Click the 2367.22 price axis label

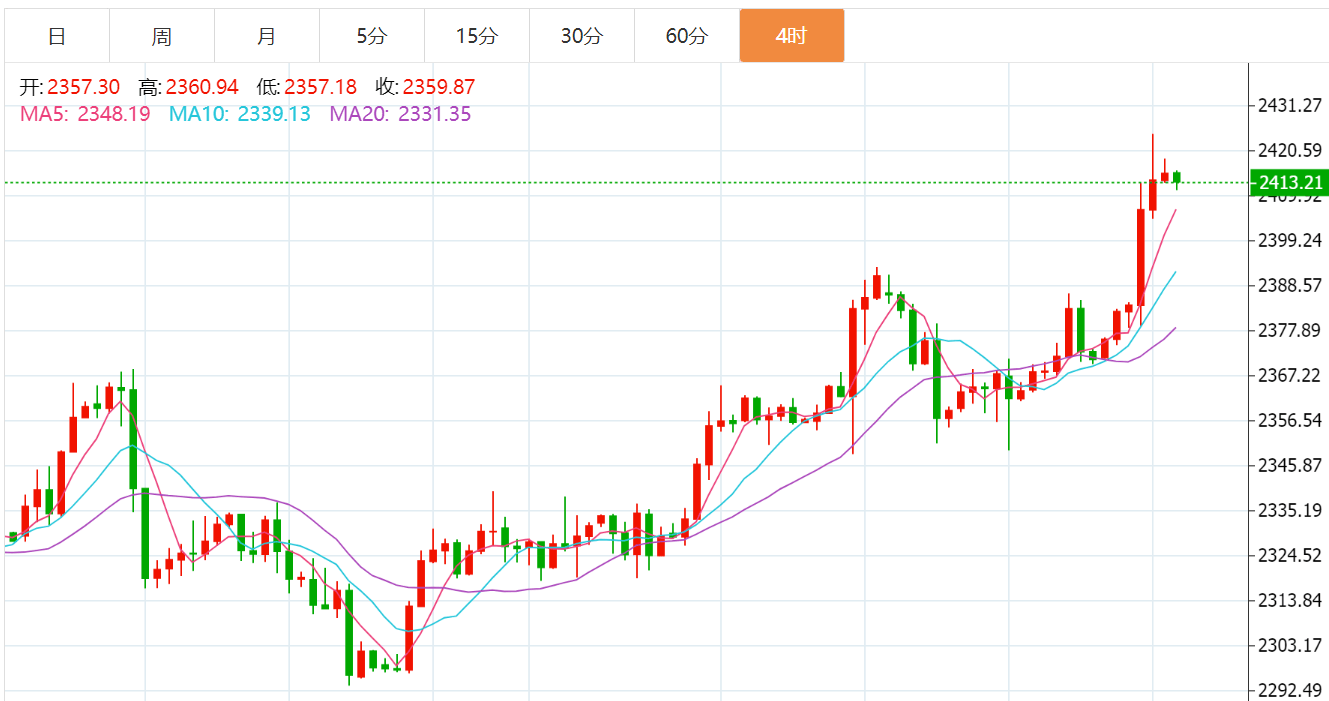(x=1290, y=375)
